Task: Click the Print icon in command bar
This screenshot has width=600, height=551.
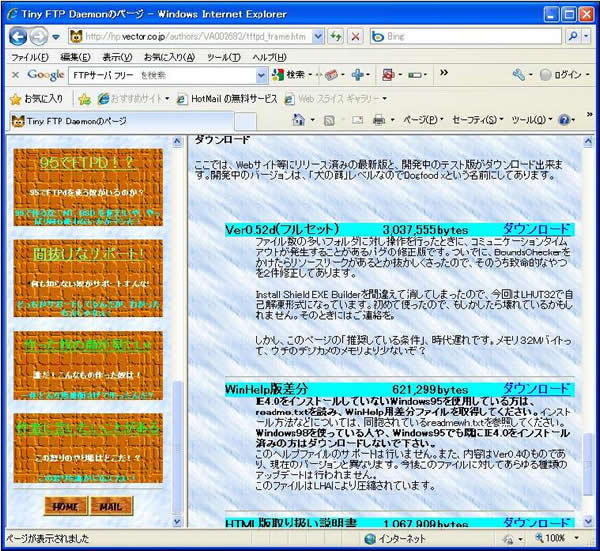Action: pyautogui.click(x=379, y=120)
